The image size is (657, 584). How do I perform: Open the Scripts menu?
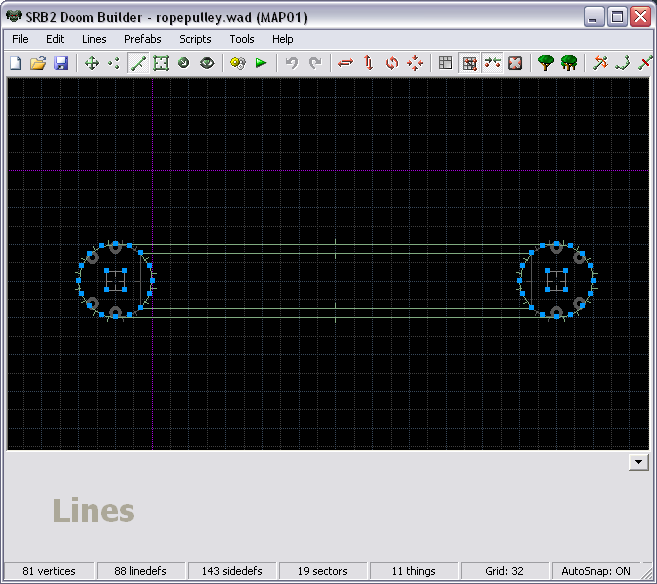195,39
